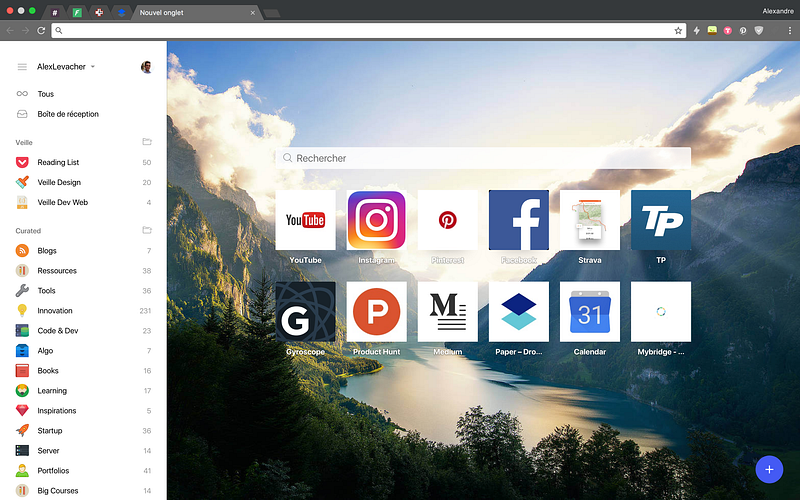Screen dimensions: 800x500
Task: Click the browser address bar
Action: pos(368,31)
